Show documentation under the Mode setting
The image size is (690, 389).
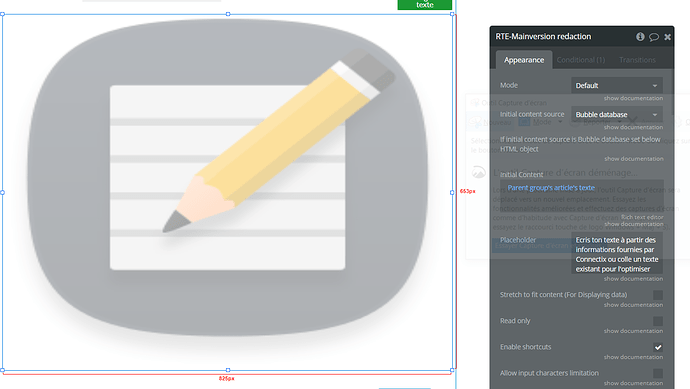click(x=633, y=98)
